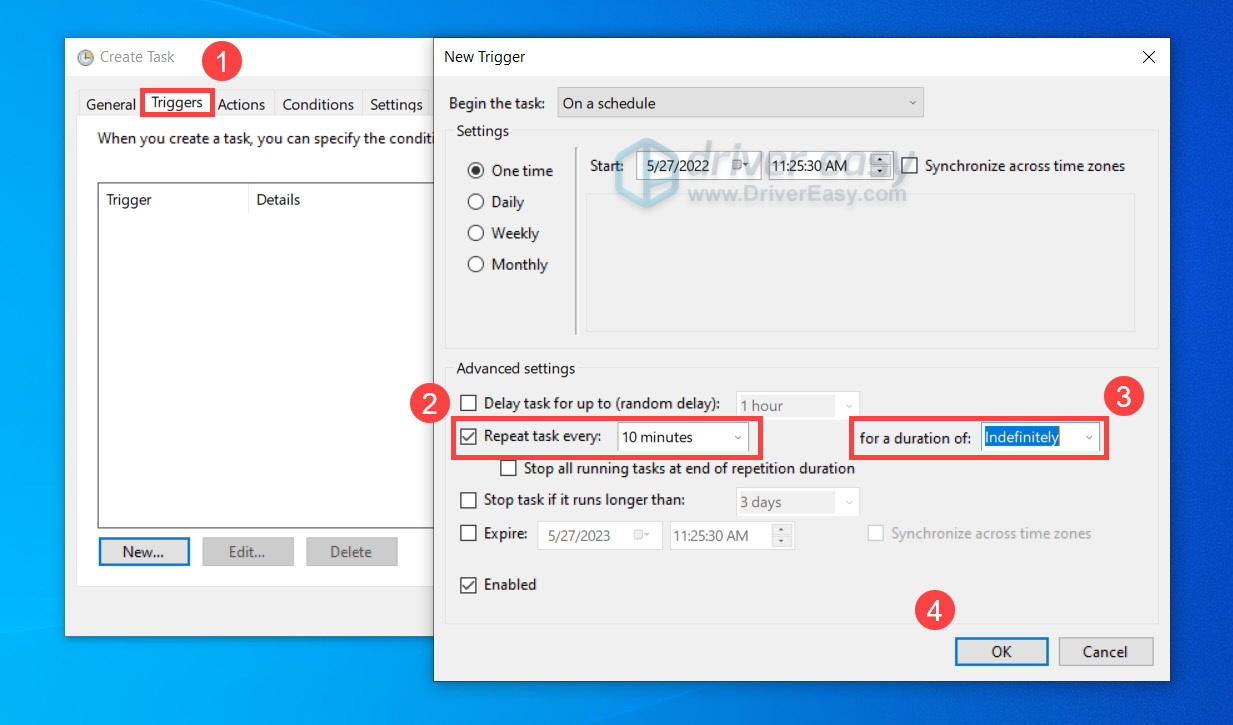Open the Conditions tab

tap(318, 104)
